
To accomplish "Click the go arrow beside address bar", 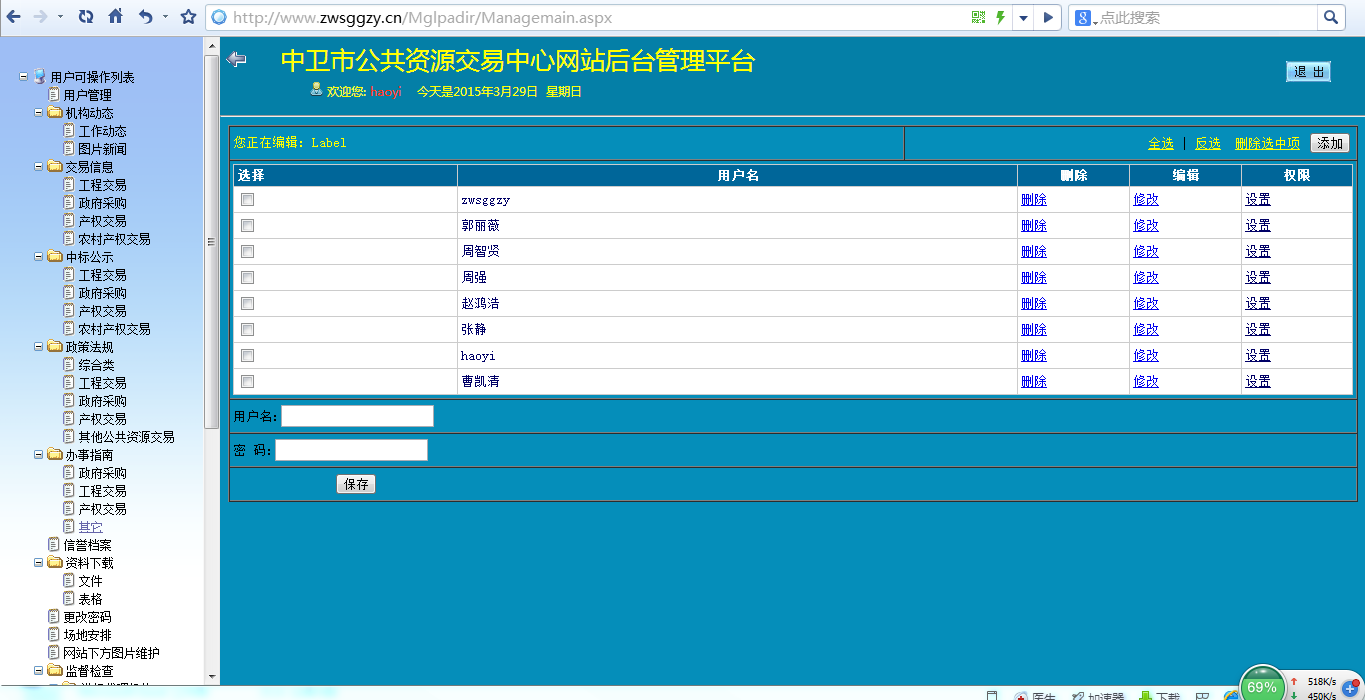I will coord(1048,18).
